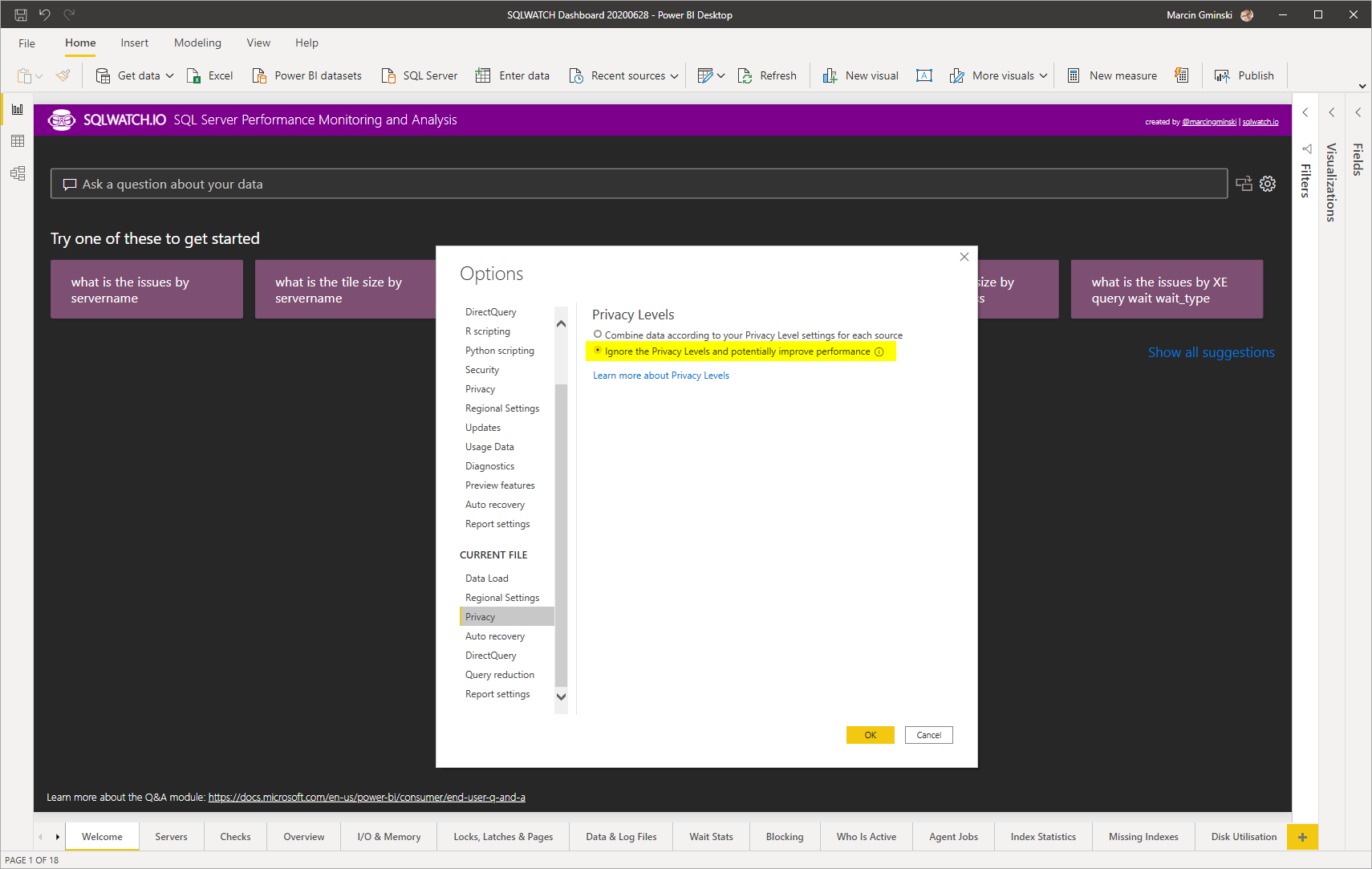Click OK in Options dialog

point(870,735)
